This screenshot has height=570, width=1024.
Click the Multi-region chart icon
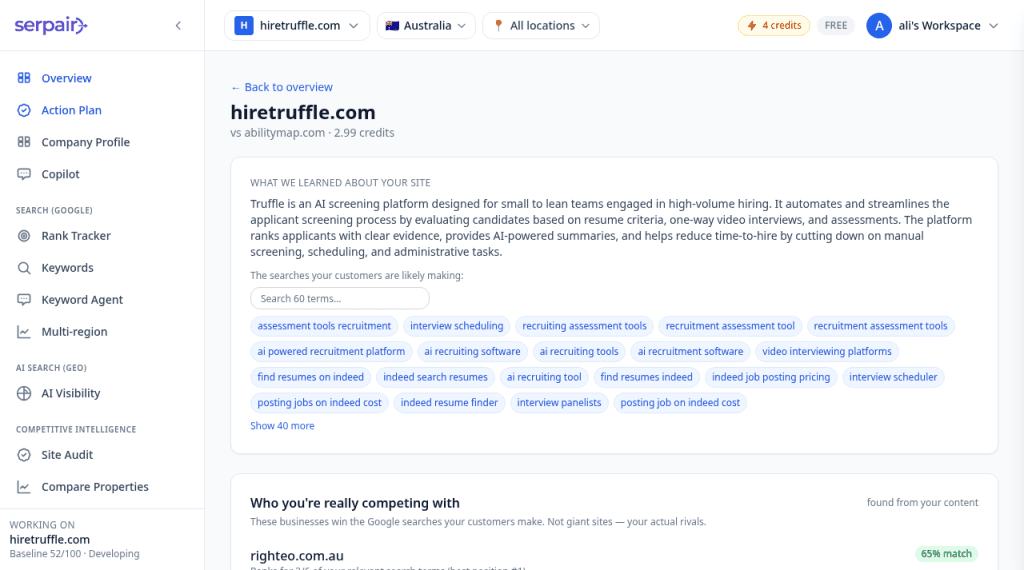24,332
